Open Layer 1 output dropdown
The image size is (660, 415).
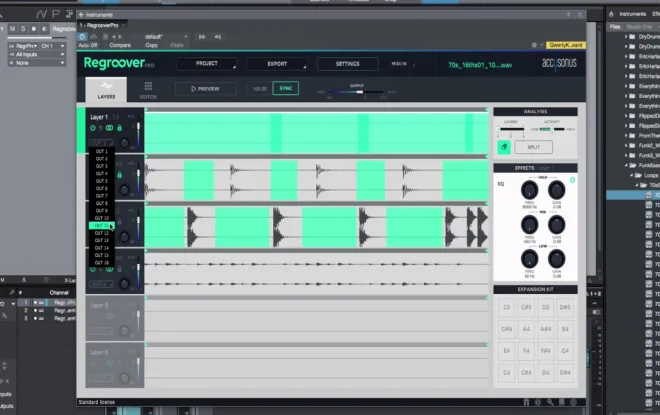101,143
